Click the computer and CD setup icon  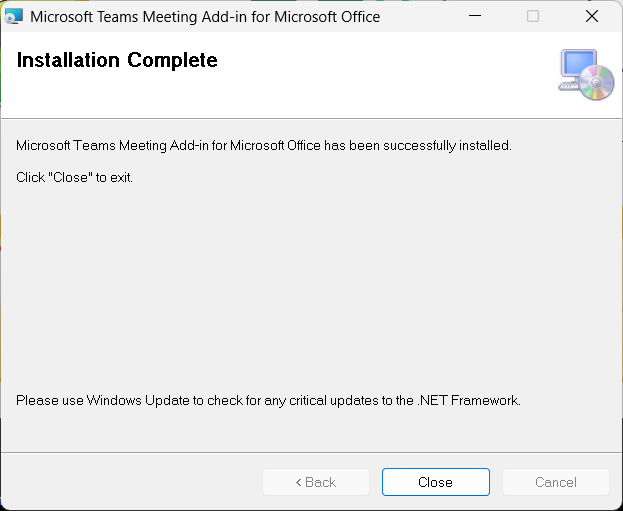(x=585, y=75)
